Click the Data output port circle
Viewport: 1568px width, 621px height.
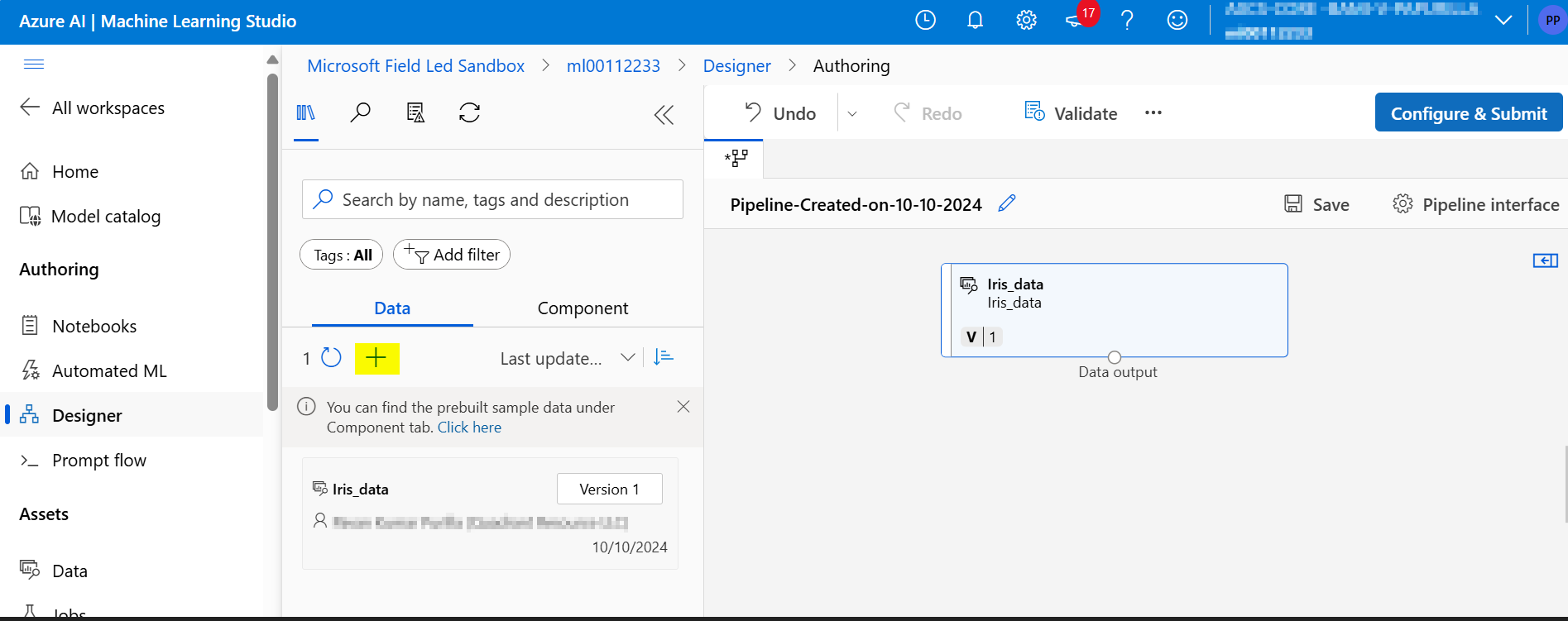pyautogui.click(x=1115, y=357)
